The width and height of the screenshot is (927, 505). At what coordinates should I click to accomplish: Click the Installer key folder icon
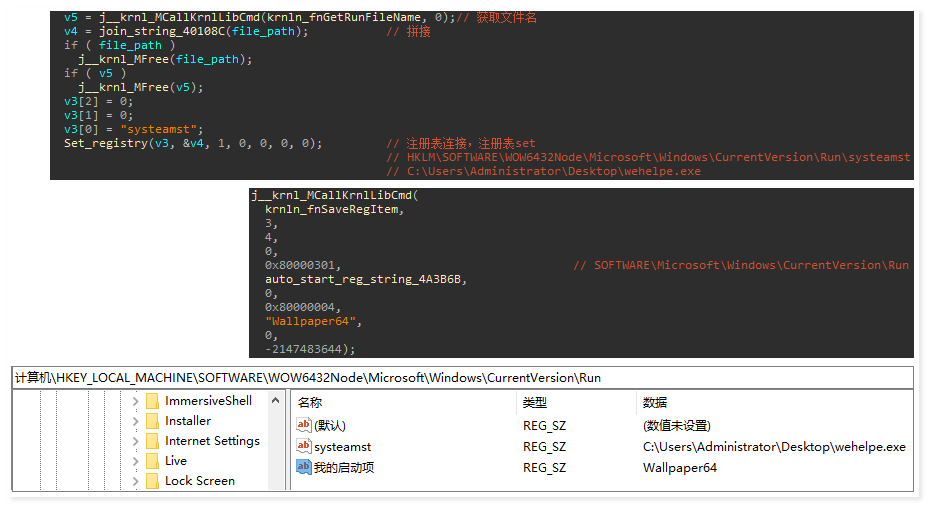152,421
